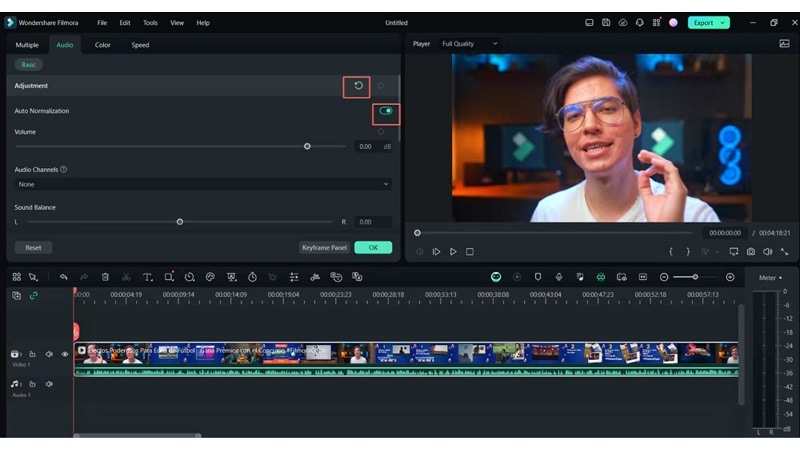
Task: Switch to the Multiple tab
Action: pyautogui.click(x=27, y=45)
